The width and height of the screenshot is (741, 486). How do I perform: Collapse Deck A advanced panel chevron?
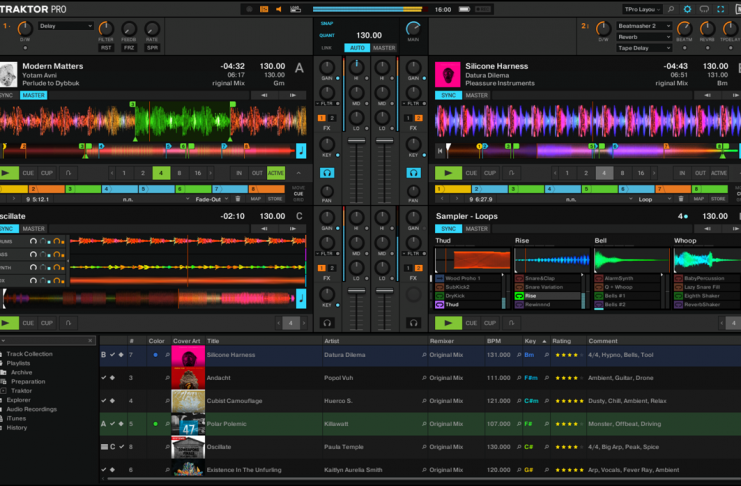coord(299,173)
